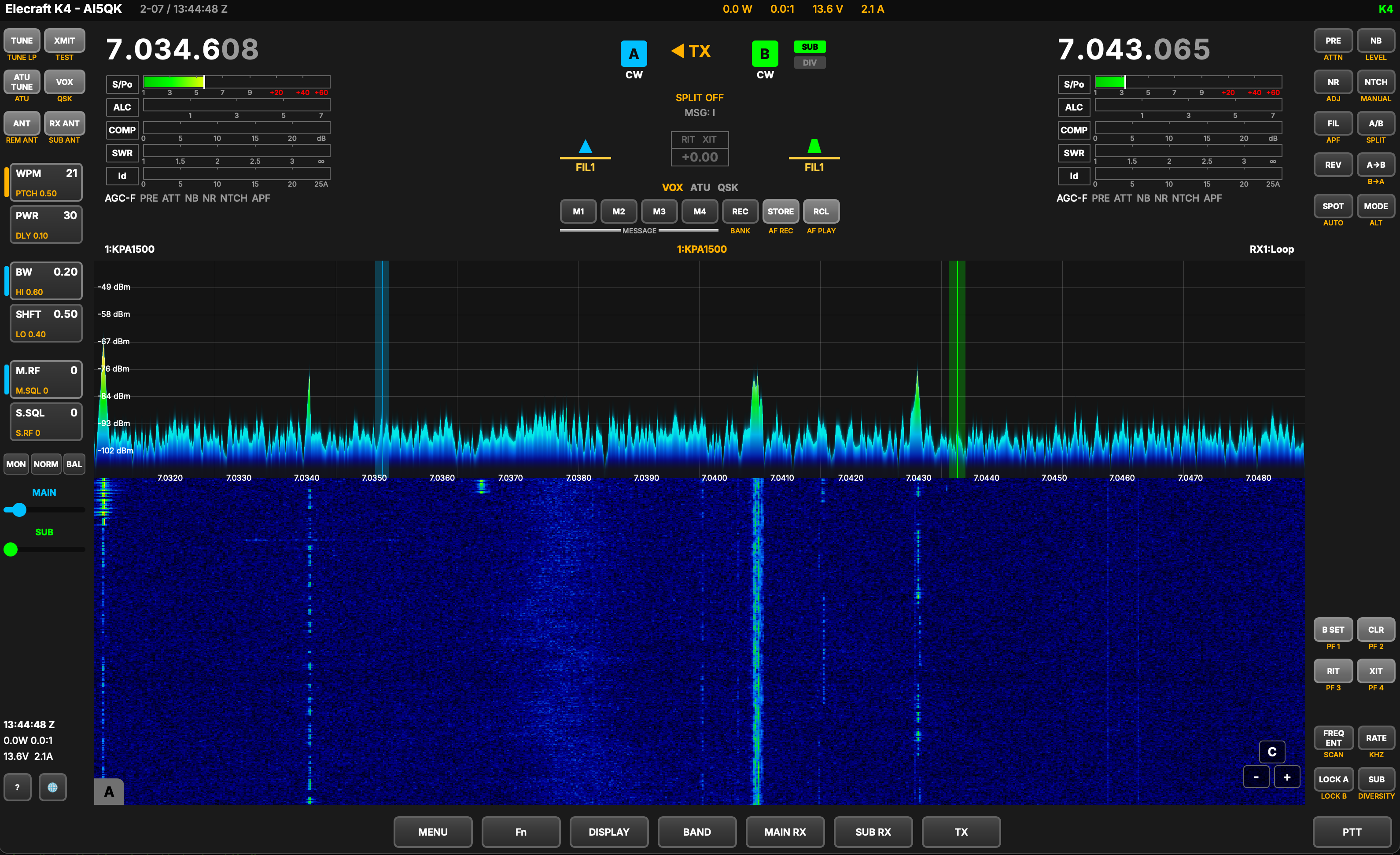The width and height of the screenshot is (1400, 855).
Task: Open the noise blanker NB control
Action: tap(1376, 41)
